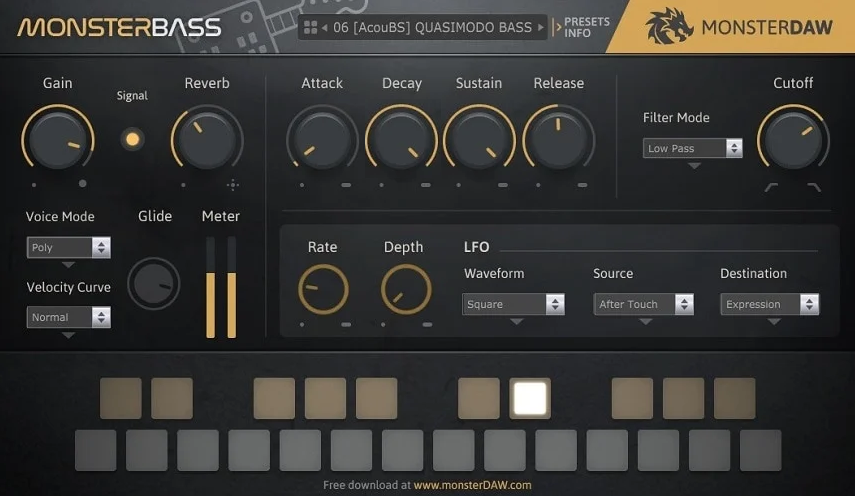Open the Filter Mode Low Pass dropdown

click(693, 148)
